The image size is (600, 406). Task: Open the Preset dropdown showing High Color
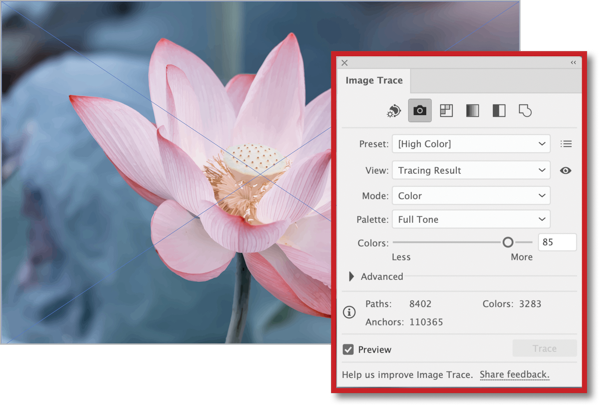(x=471, y=144)
